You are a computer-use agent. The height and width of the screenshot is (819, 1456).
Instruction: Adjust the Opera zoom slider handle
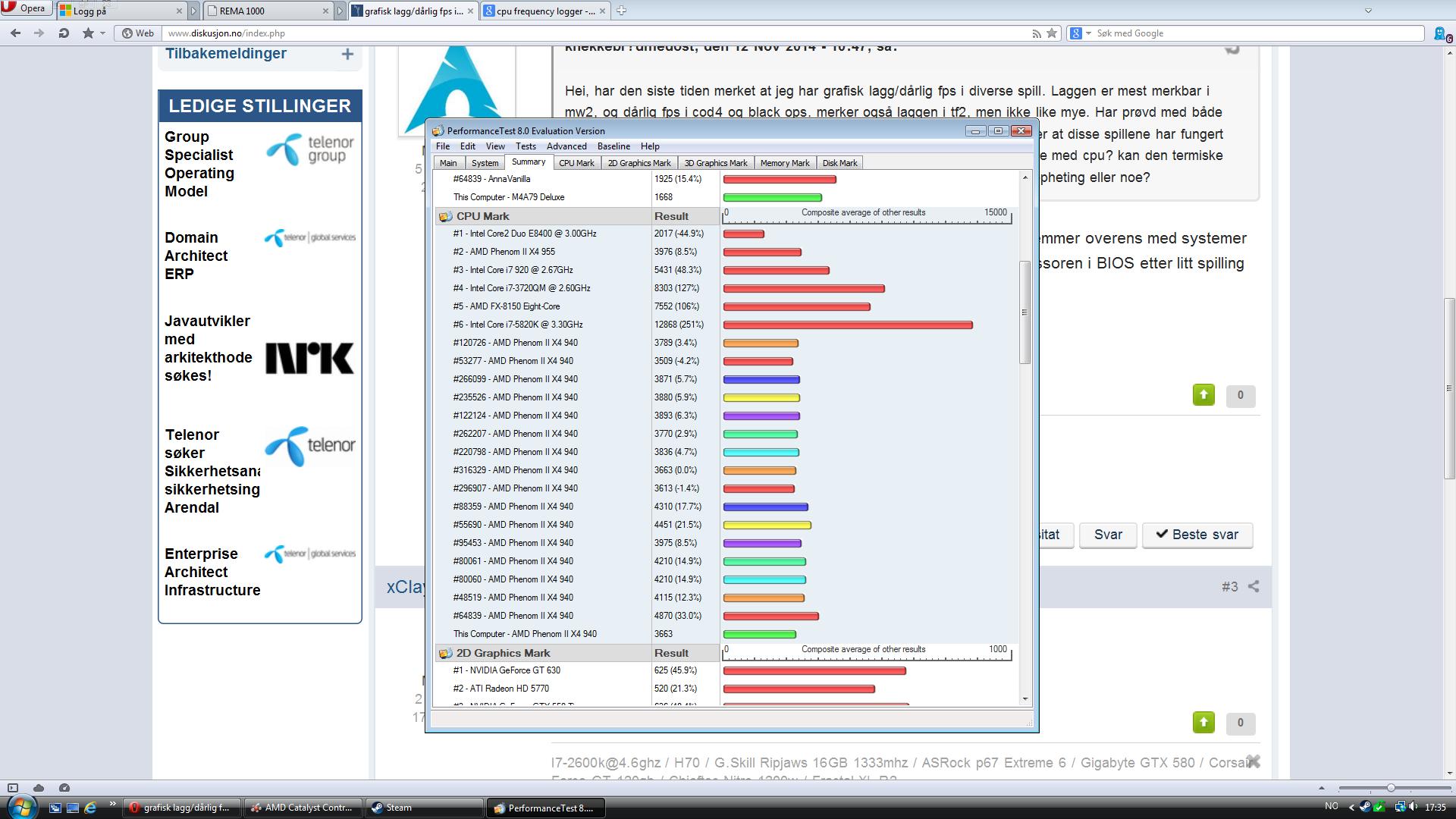pos(1390,789)
